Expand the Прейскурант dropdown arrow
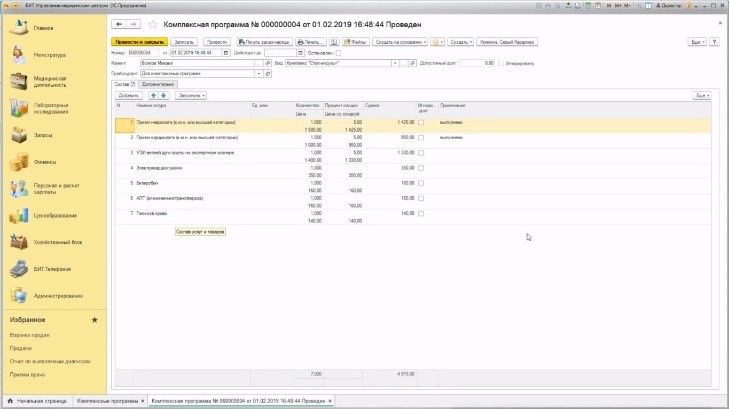 point(259,73)
